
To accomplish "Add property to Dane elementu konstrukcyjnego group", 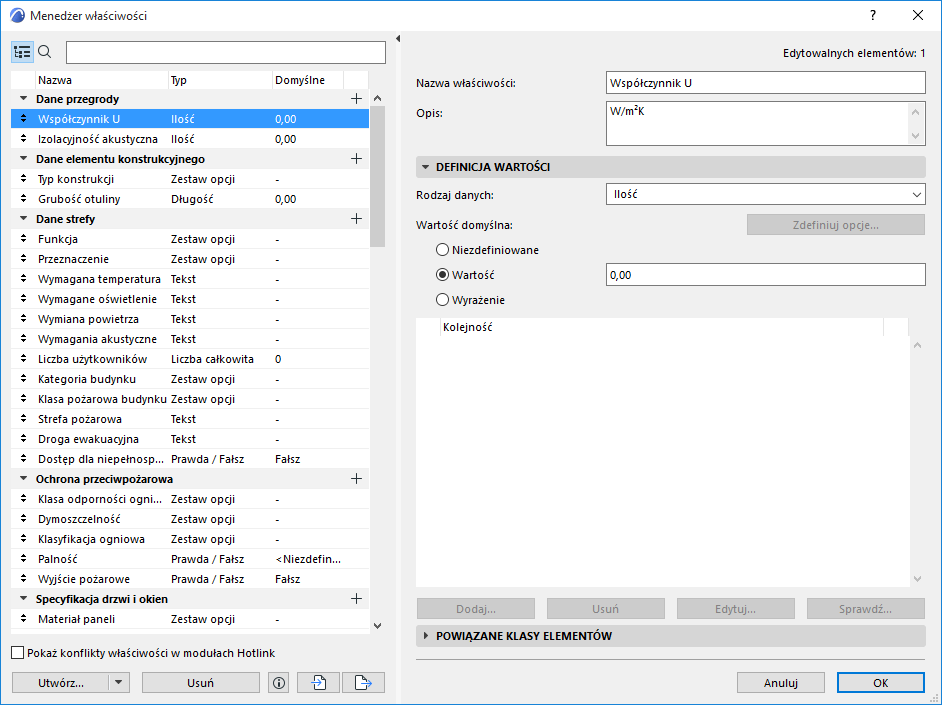I will click(356, 159).
